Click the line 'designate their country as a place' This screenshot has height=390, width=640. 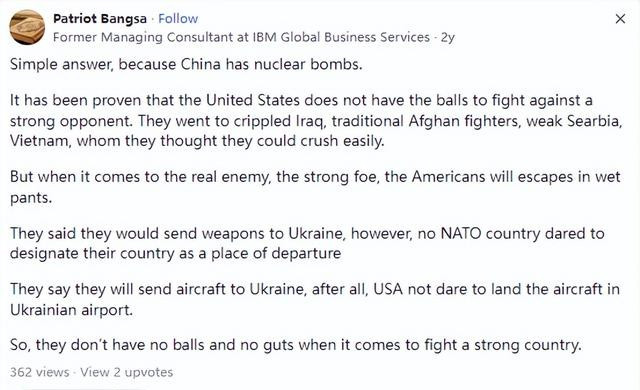(x=176, y=253)
